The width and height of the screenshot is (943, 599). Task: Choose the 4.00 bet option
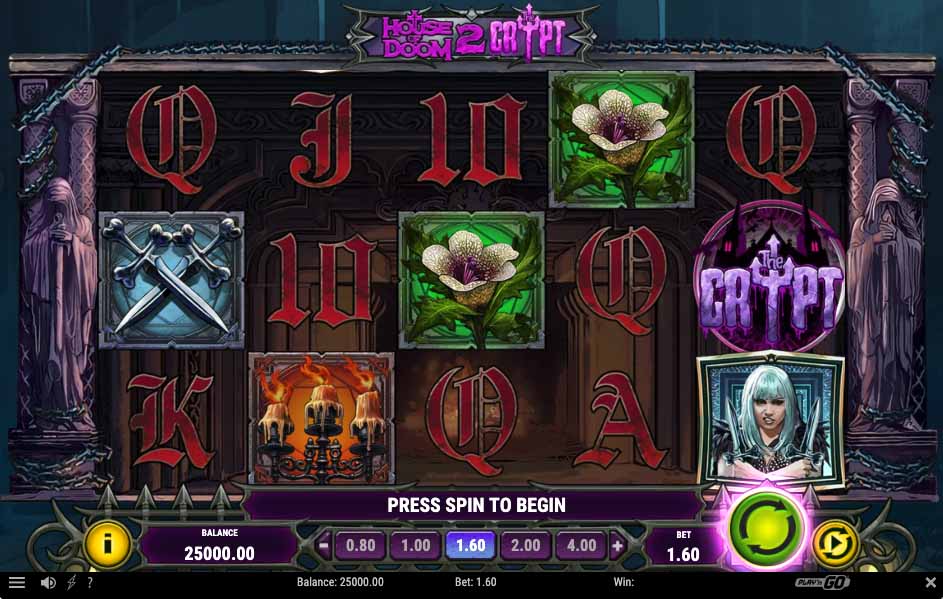[581, 545]
